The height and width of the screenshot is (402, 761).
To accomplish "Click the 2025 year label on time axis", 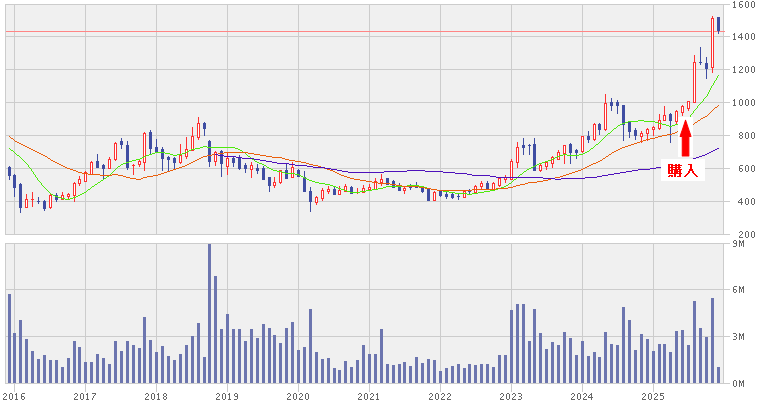I will (x=653, y=395).
